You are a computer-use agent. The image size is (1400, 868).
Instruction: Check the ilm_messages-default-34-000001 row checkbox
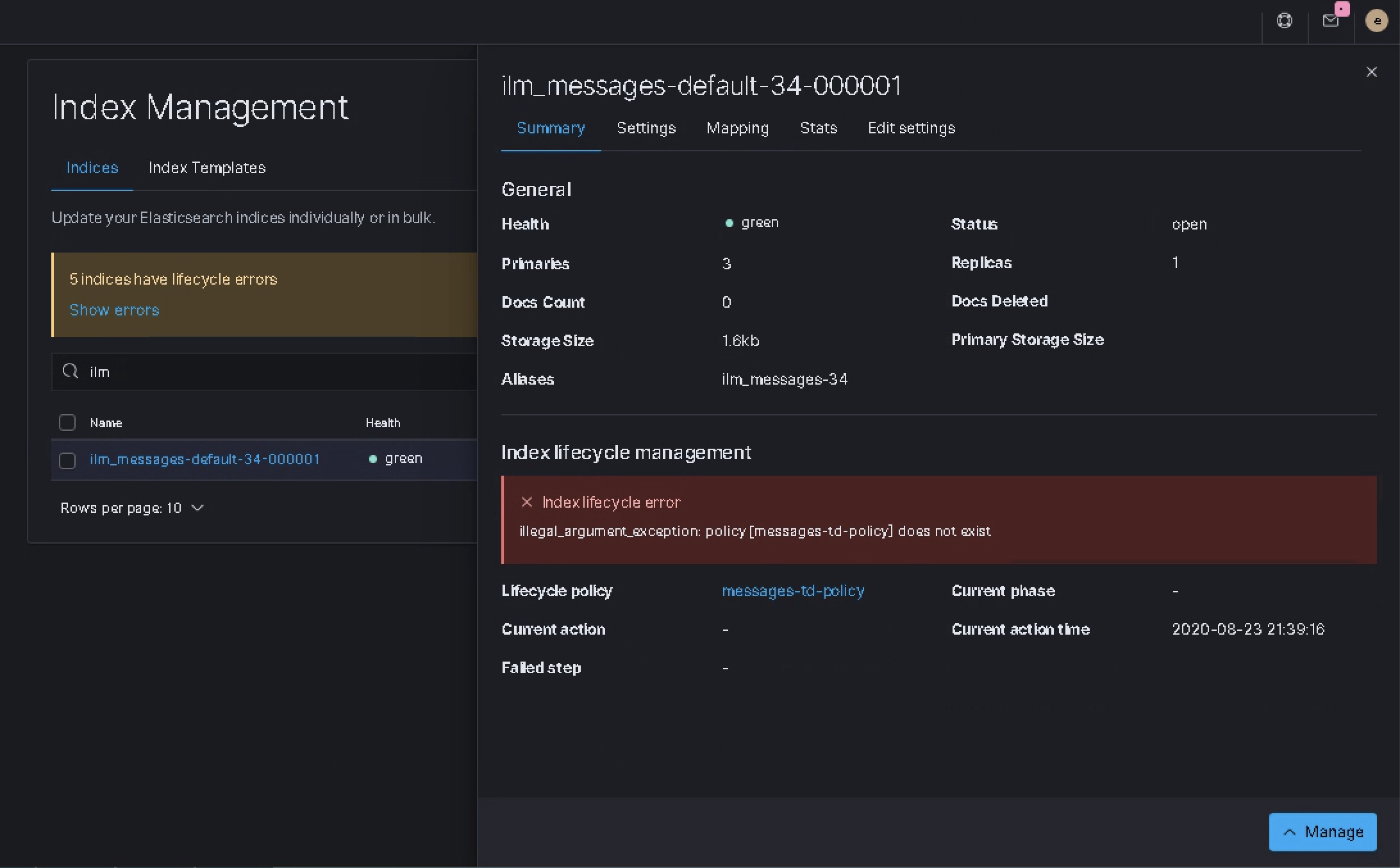tap(67, 460)
